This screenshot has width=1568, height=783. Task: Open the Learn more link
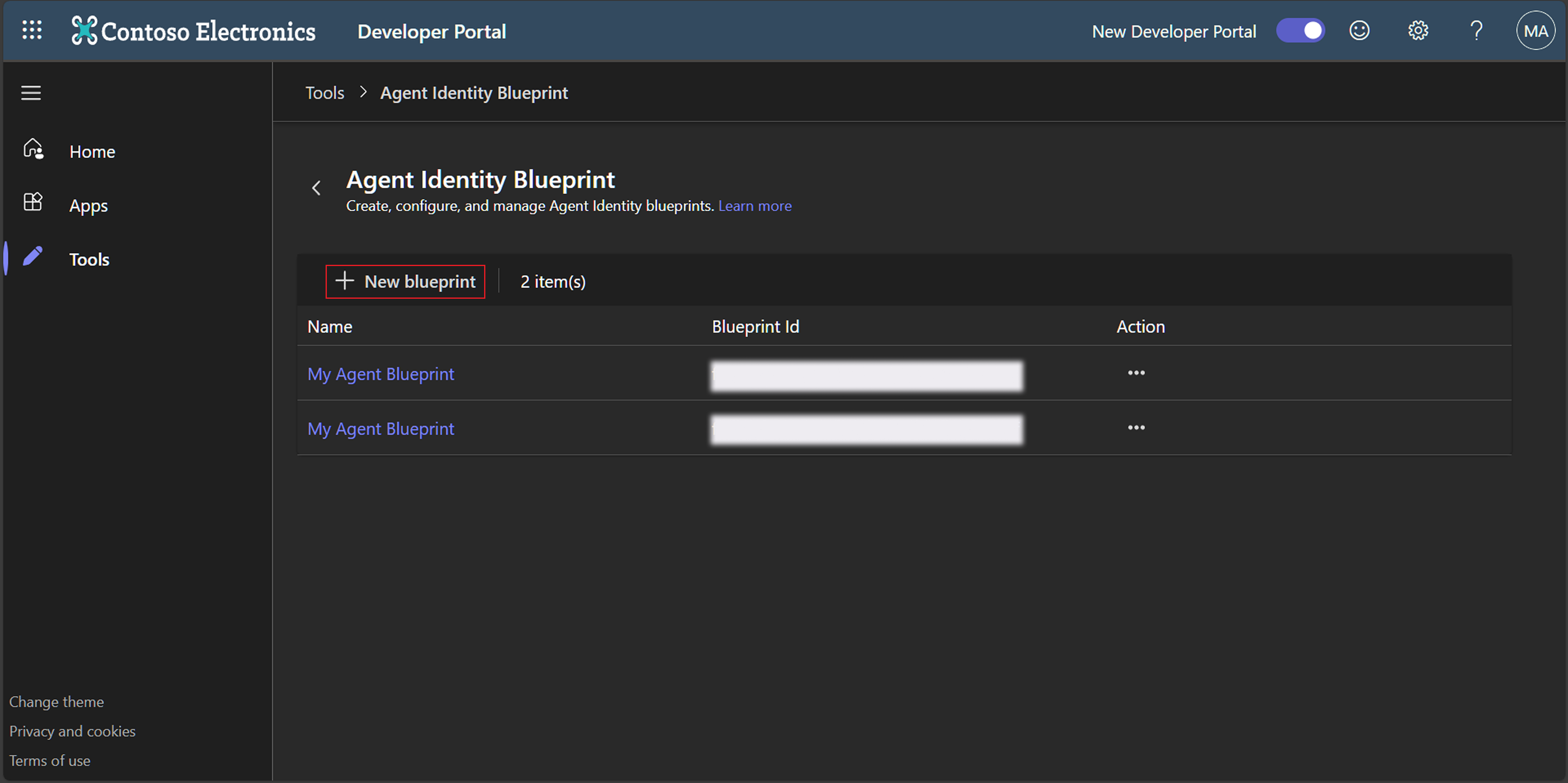754,206
